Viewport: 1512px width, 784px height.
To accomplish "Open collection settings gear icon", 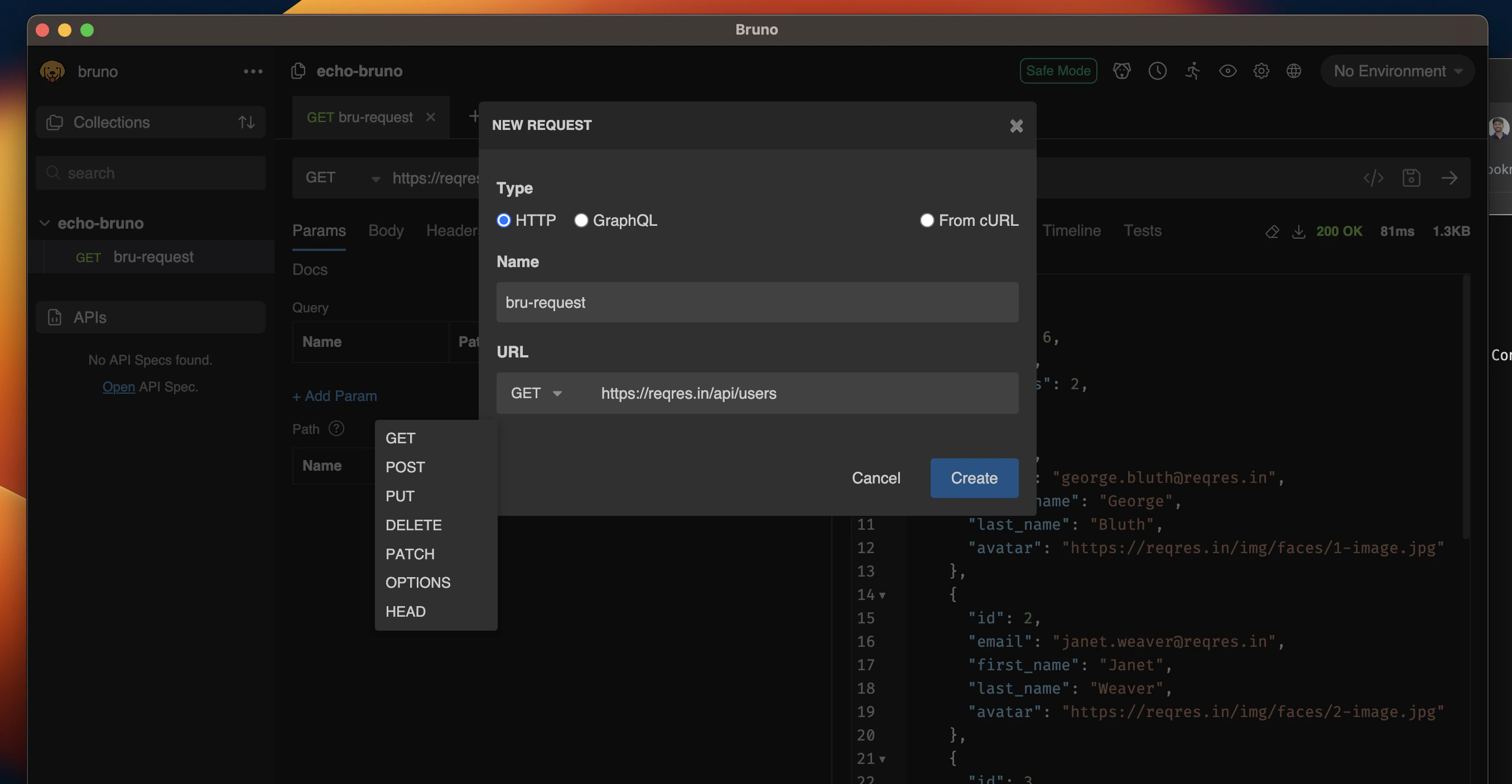I will tap(1261, 71).
